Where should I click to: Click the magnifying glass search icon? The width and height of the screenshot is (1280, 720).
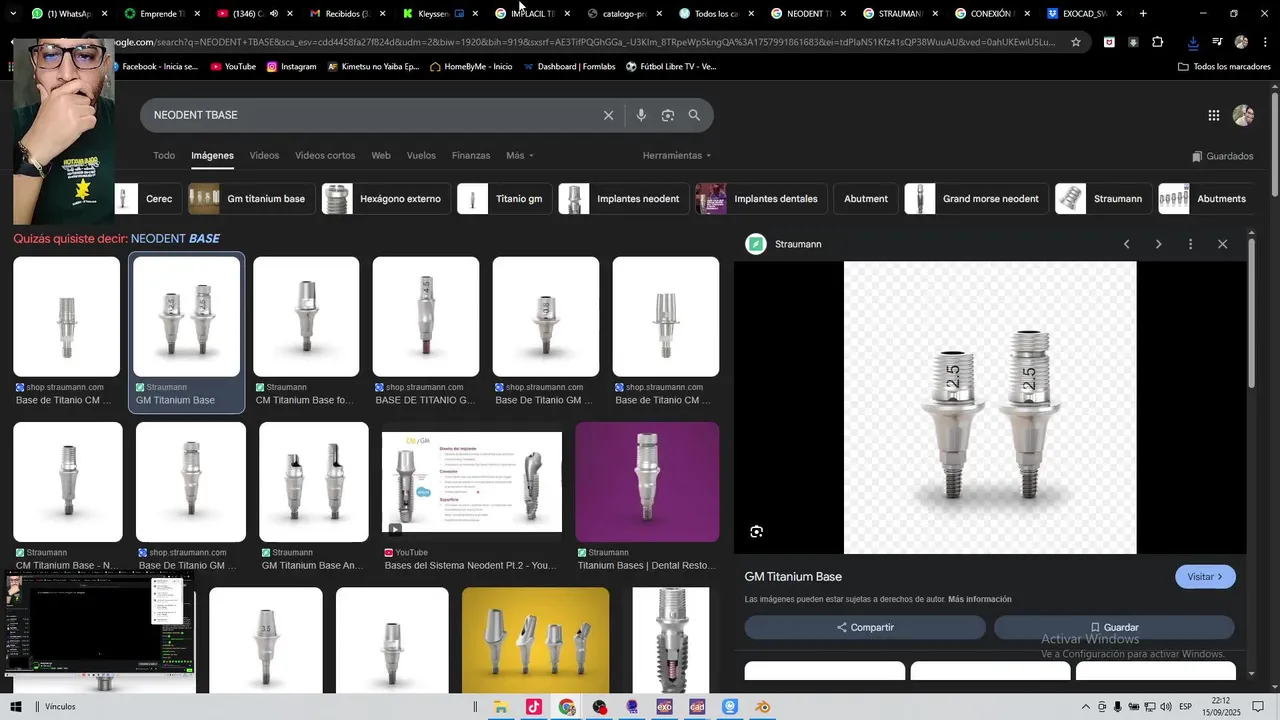pos(694,115)
